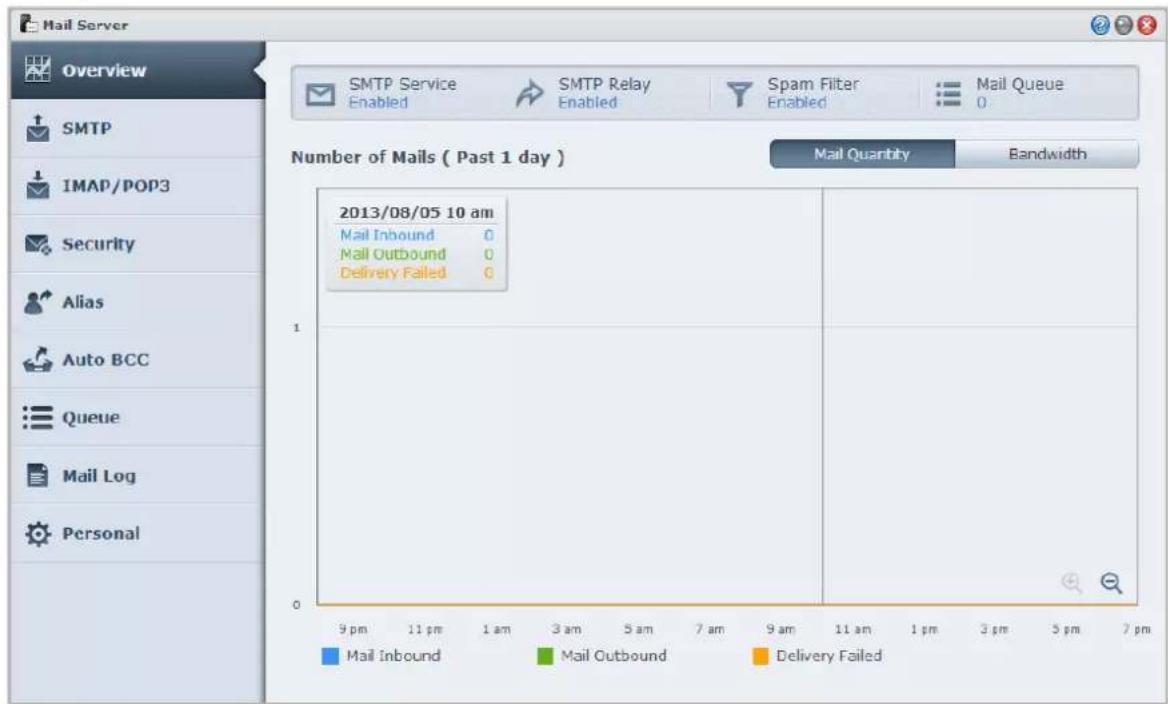This screenshot has width=1168, height=704.
Task: Click the greyed zoom-in magnifier icon
Action: point(1071,583)
